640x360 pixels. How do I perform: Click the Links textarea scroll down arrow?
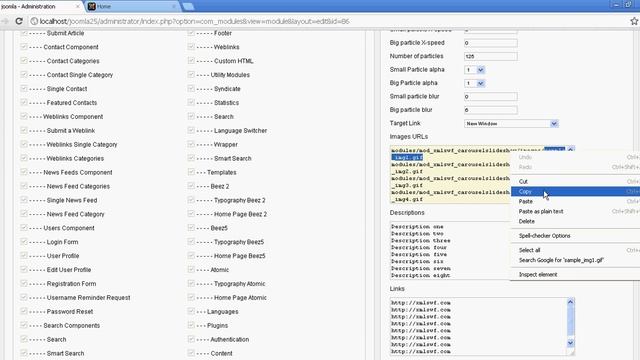coord(571,343)
